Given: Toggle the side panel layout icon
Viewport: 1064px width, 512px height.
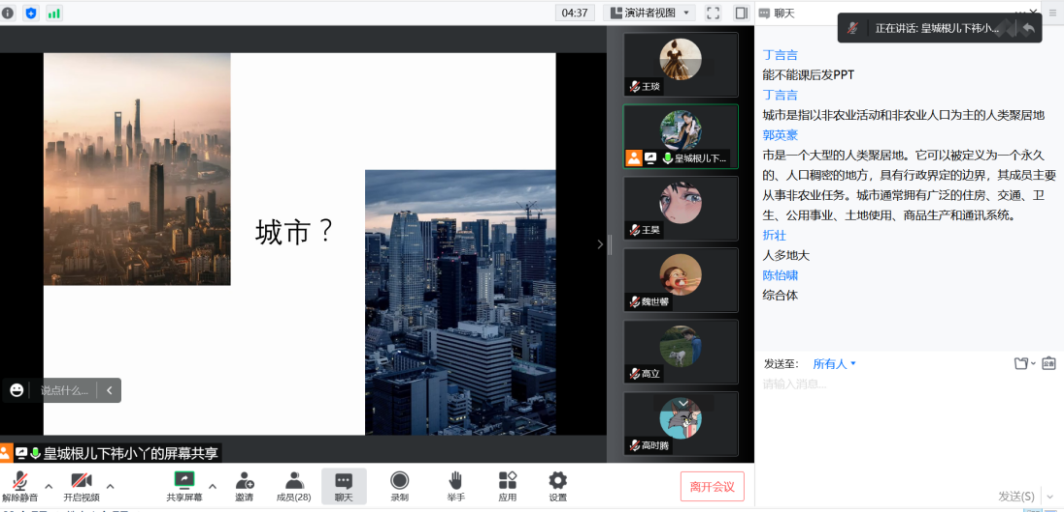Looking at the screenshot, I should pos(741,13).
